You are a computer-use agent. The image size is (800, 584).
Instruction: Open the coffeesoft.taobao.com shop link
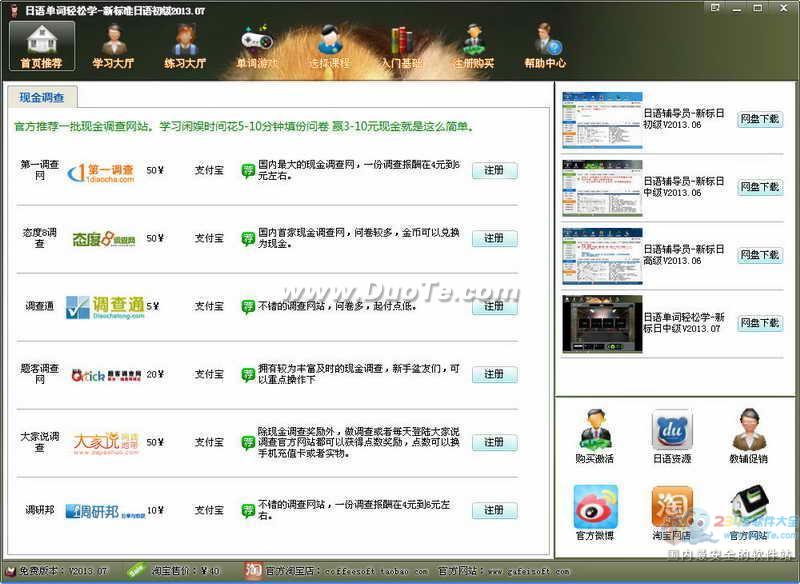tap(376, 571)
